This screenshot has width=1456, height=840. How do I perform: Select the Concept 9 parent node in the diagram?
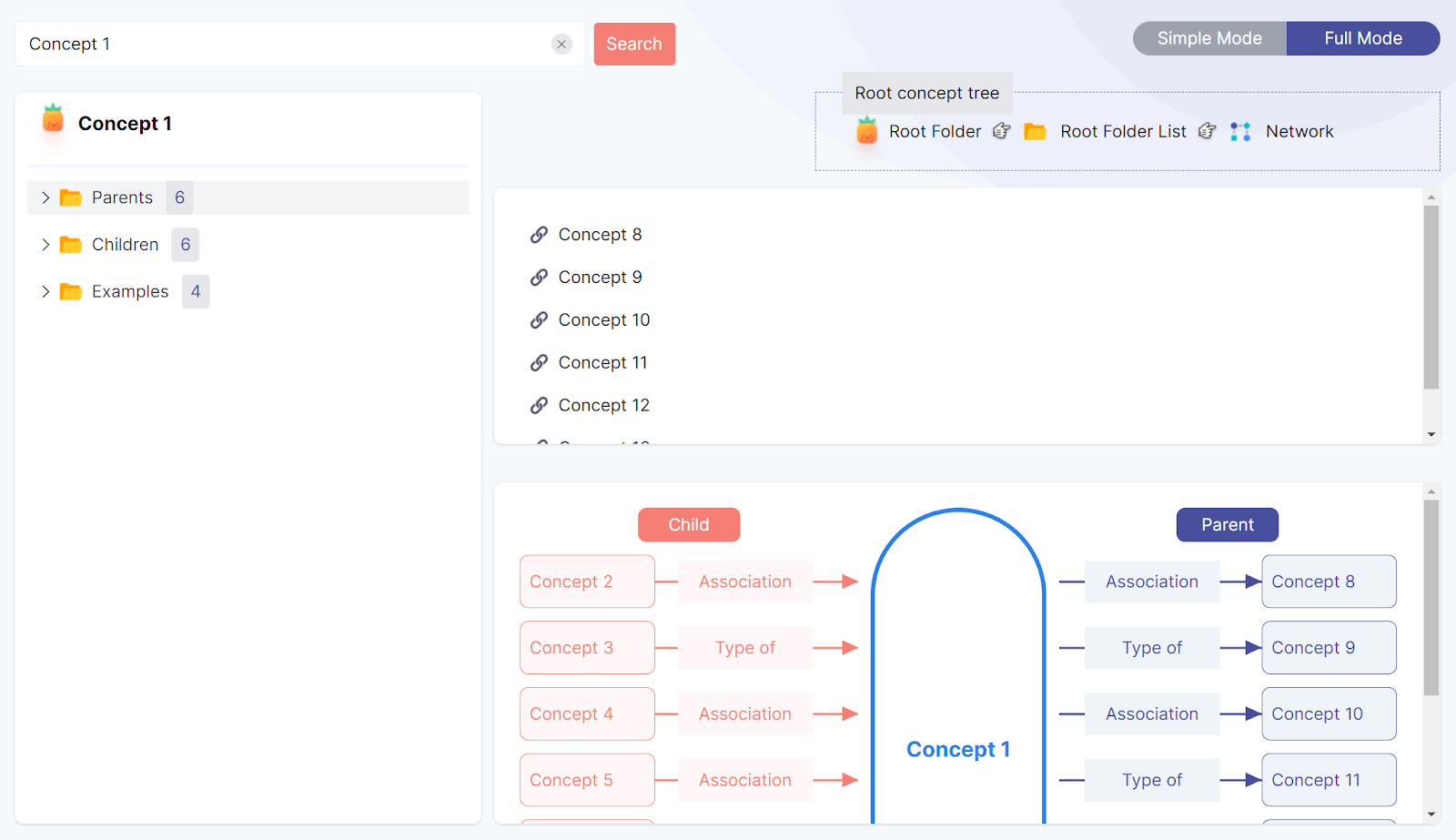(1329, 648)
